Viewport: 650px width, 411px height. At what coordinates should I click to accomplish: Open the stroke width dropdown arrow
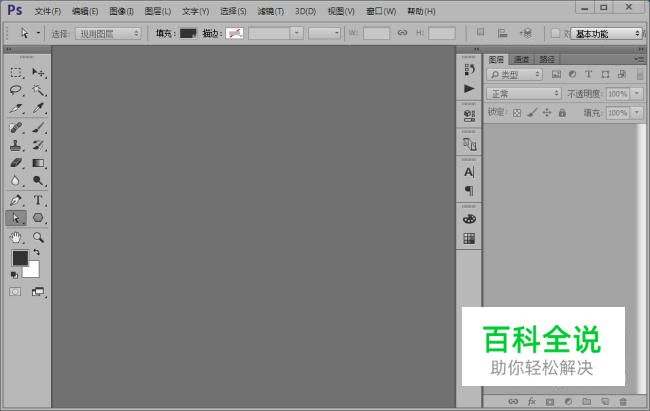pyautogui.click(x=296, y=33)
